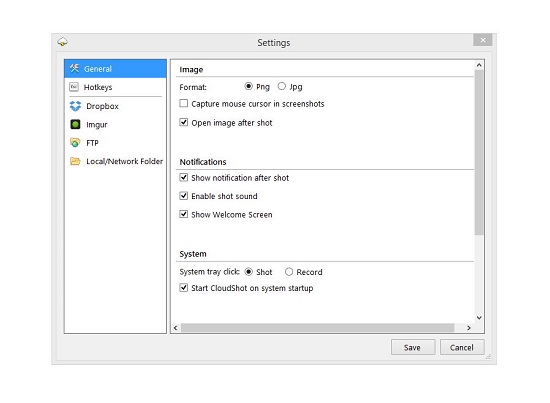
Task: Click the vertical scrollbar thumb
Action: pyautogui.click(x=479, y=152)
